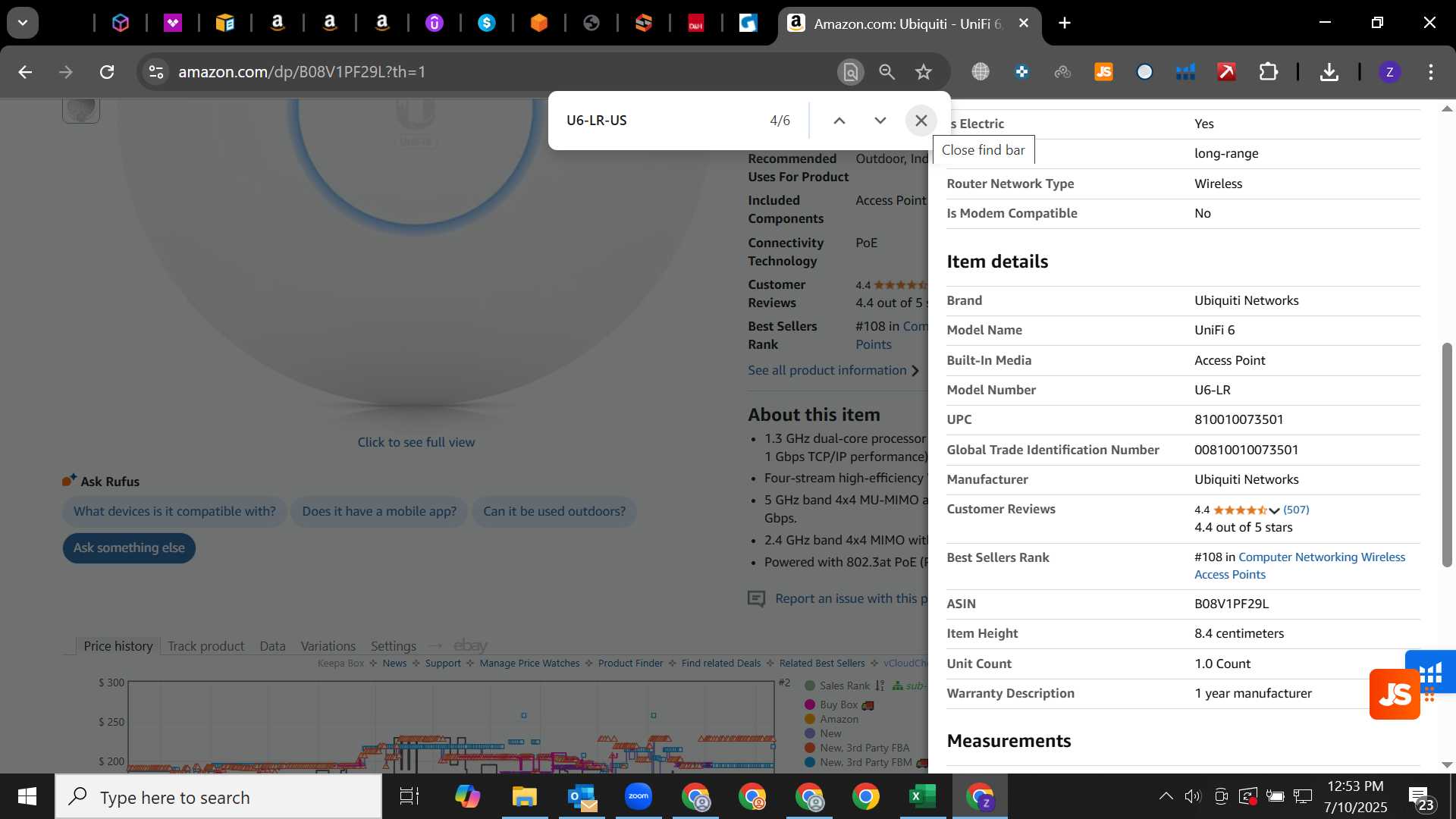View site information icon in address bar
Viewport: 1456px width, 819px height.
[155, 72]
